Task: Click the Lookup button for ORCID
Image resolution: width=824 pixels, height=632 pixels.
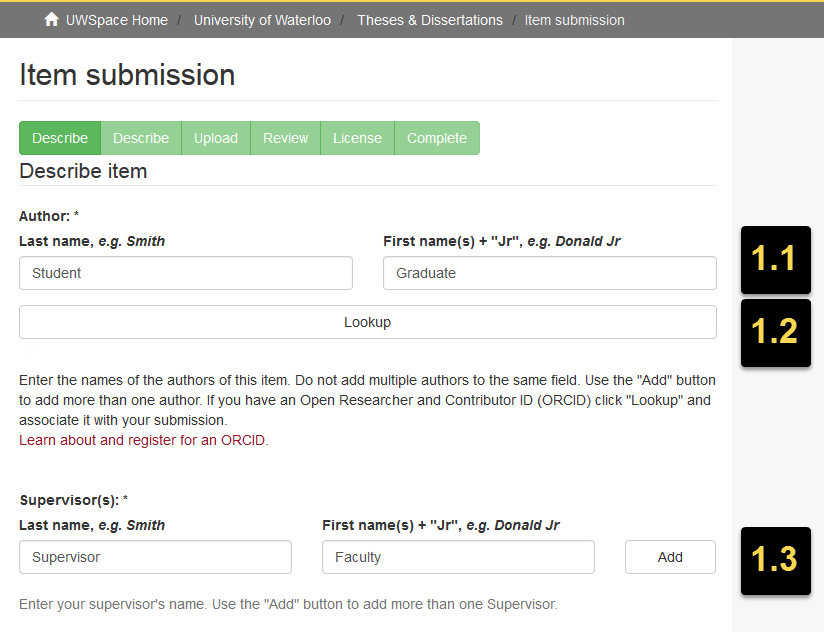Action: pyautogui.click(x=367, y=321)
